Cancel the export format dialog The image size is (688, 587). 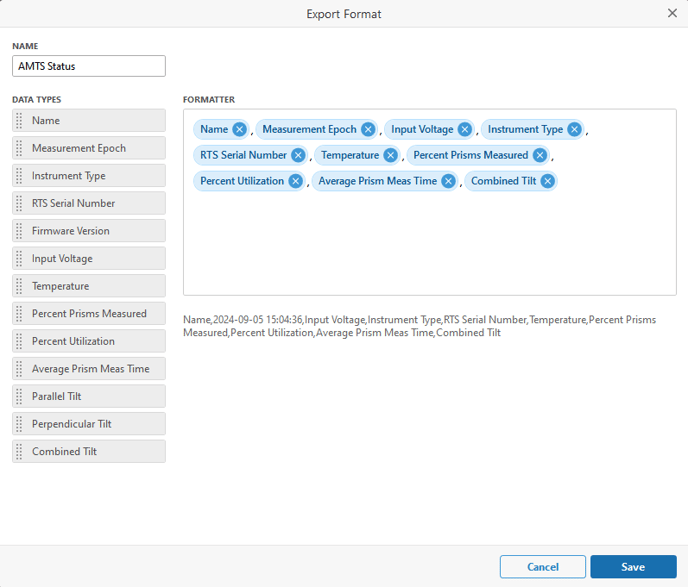point(542,567)
